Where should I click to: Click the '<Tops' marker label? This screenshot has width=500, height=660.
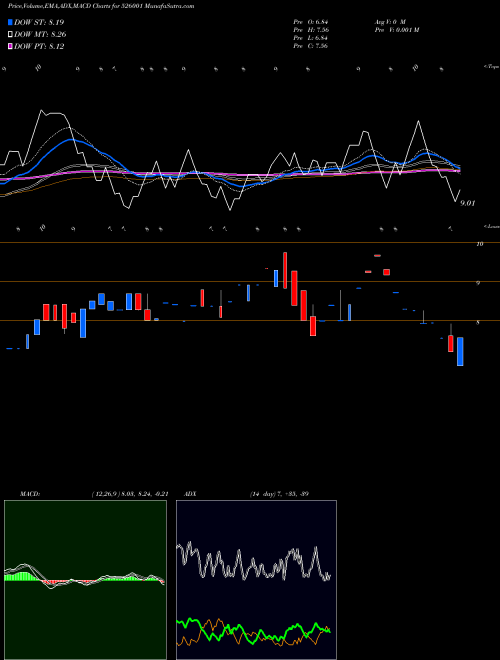(x=492, y=67)
